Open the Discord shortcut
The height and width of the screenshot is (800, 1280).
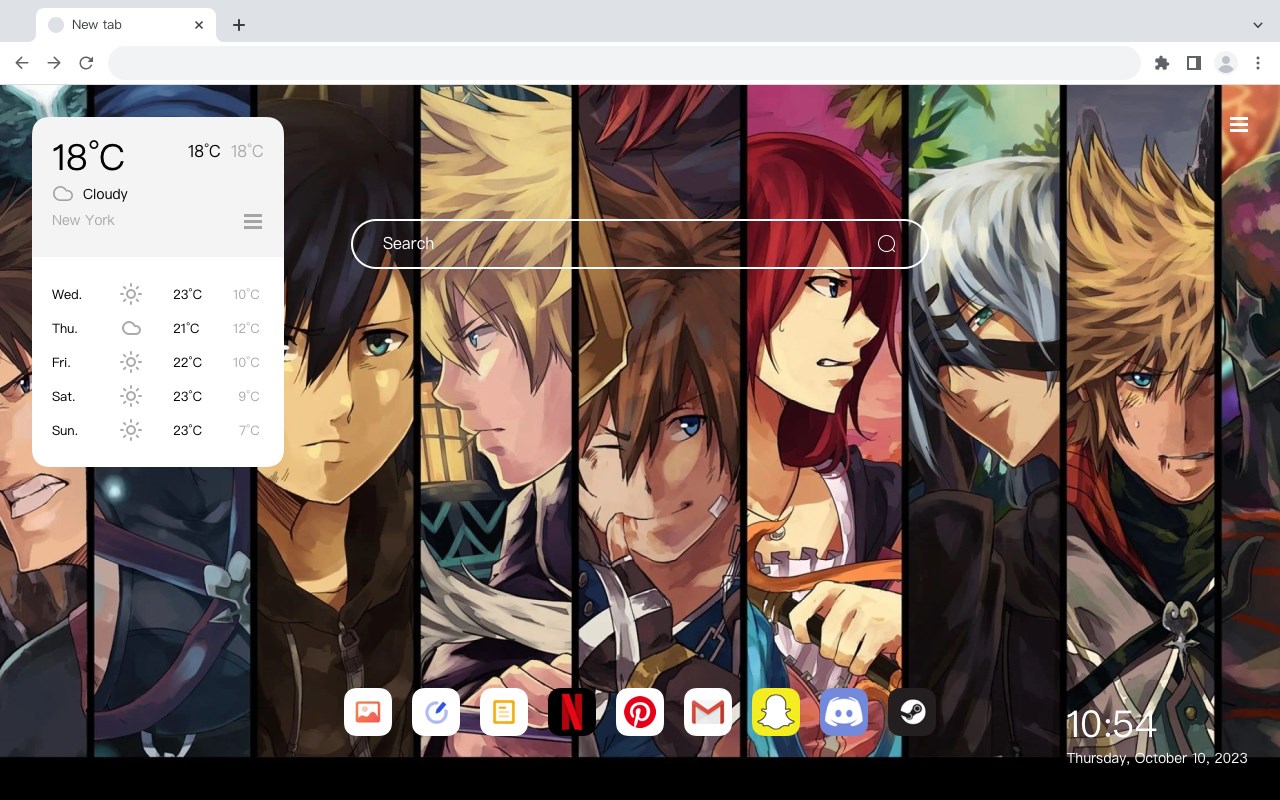(844, 712)
